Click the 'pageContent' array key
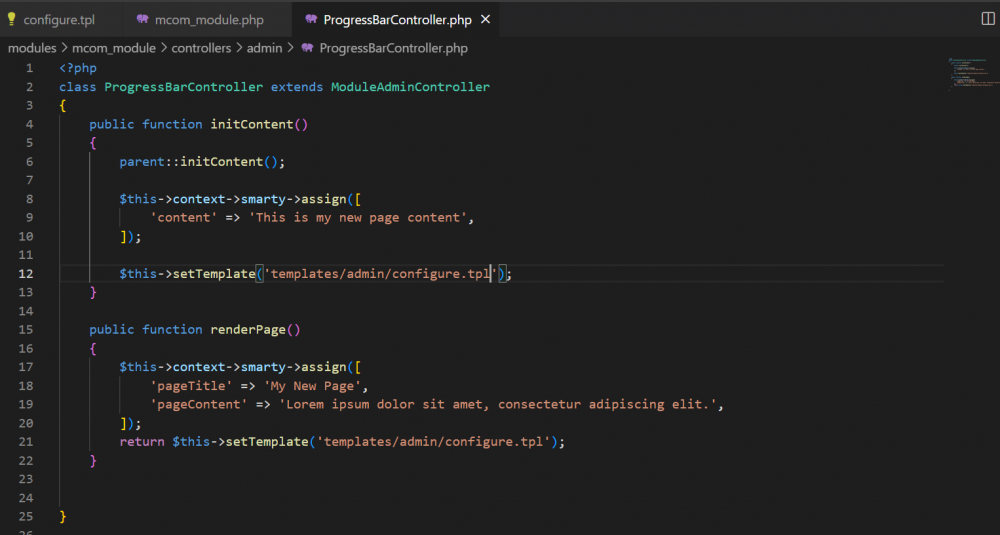The width and height of the screenshot is (1000, 535). (x=198, y=404)
